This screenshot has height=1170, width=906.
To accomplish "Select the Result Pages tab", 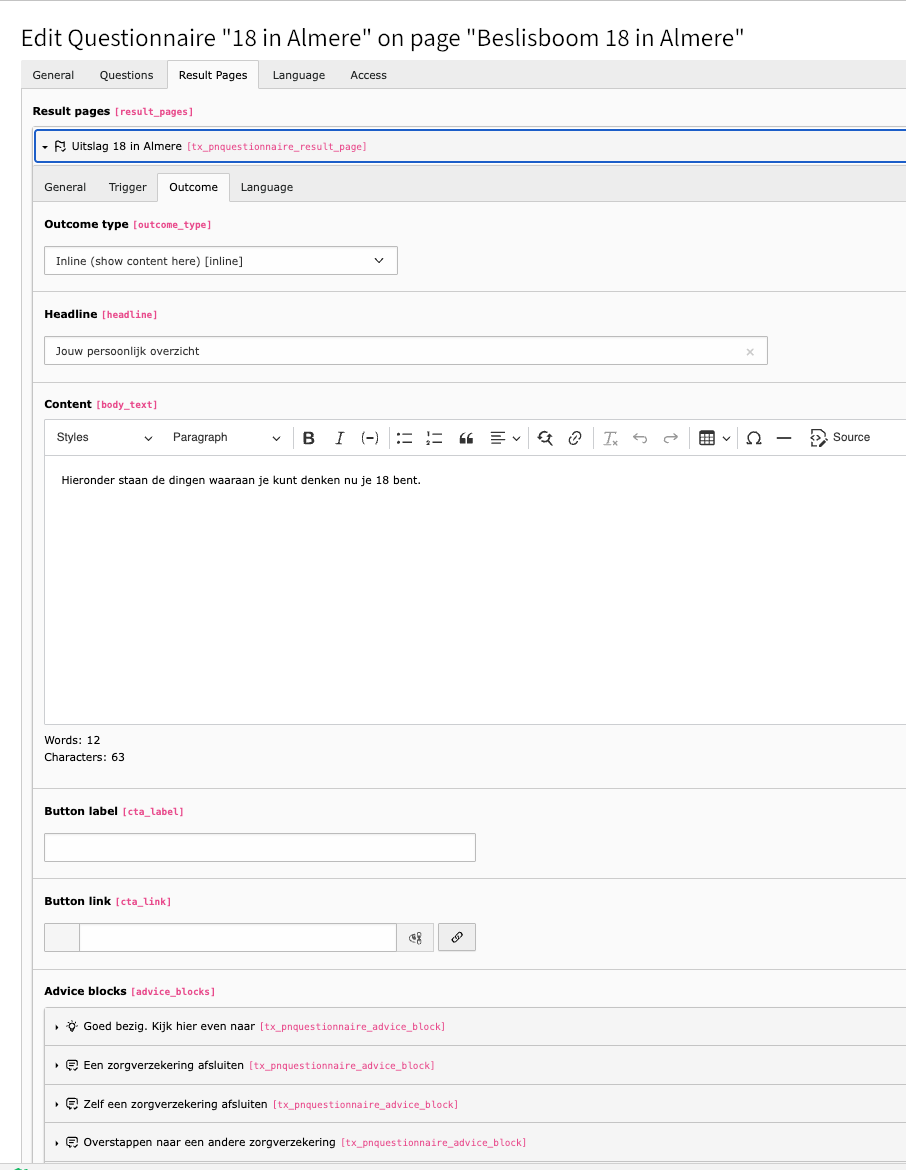I will (x=213, y=75).
